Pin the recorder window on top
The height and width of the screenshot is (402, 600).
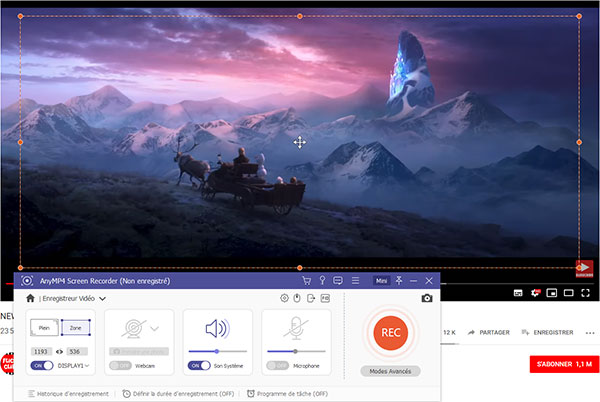click(x=399, y=281)
